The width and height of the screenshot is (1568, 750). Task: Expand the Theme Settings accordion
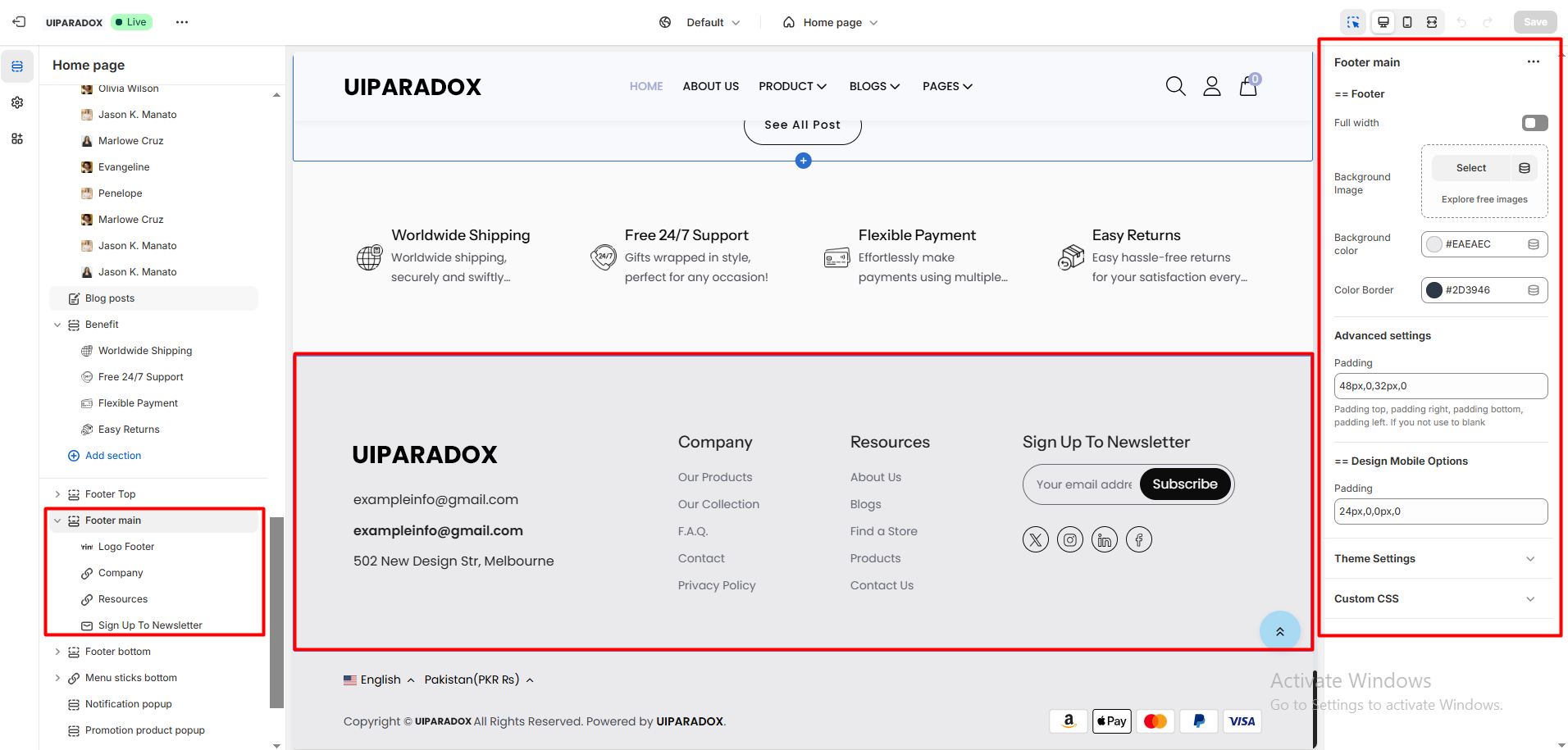point(1440,559)
